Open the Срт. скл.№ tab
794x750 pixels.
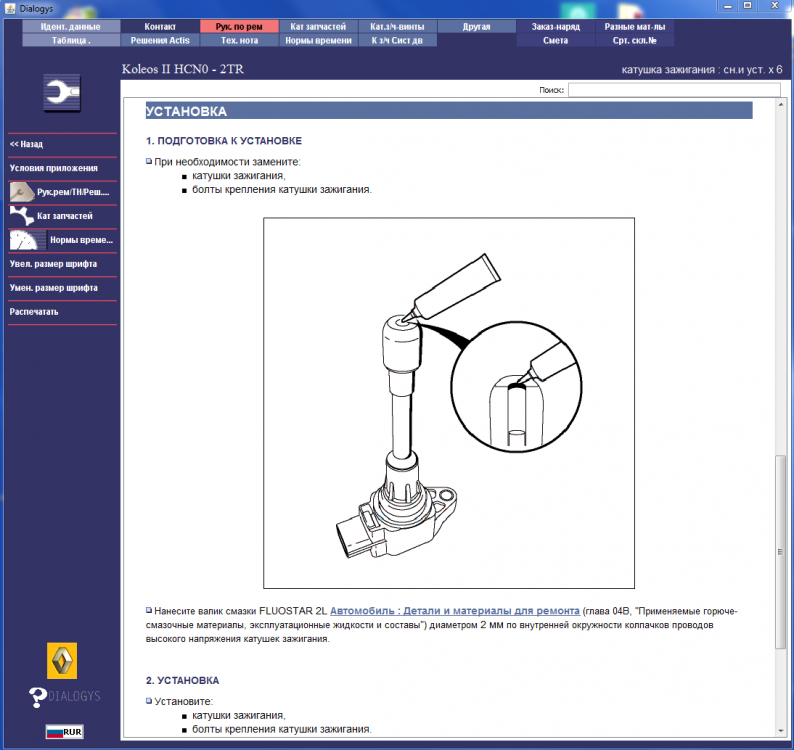pyautogui.click(x=634, y=40)
